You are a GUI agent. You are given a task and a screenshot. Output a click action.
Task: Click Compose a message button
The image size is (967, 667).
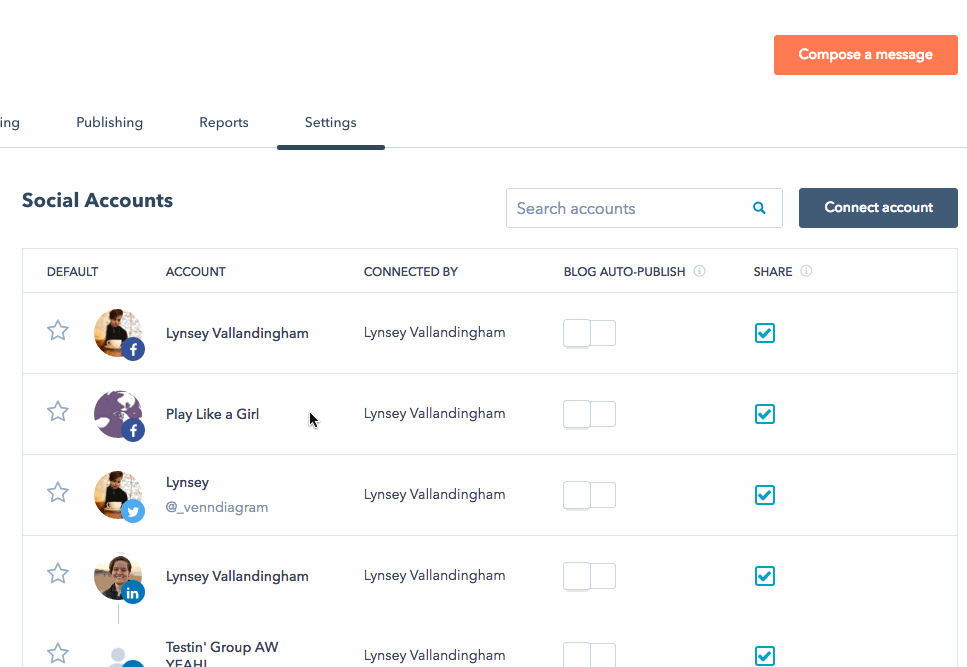(x=865, y=55)
